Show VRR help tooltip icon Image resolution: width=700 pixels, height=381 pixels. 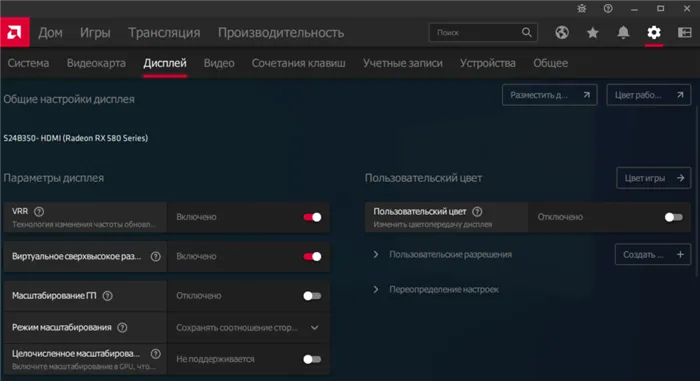[39, 211]
